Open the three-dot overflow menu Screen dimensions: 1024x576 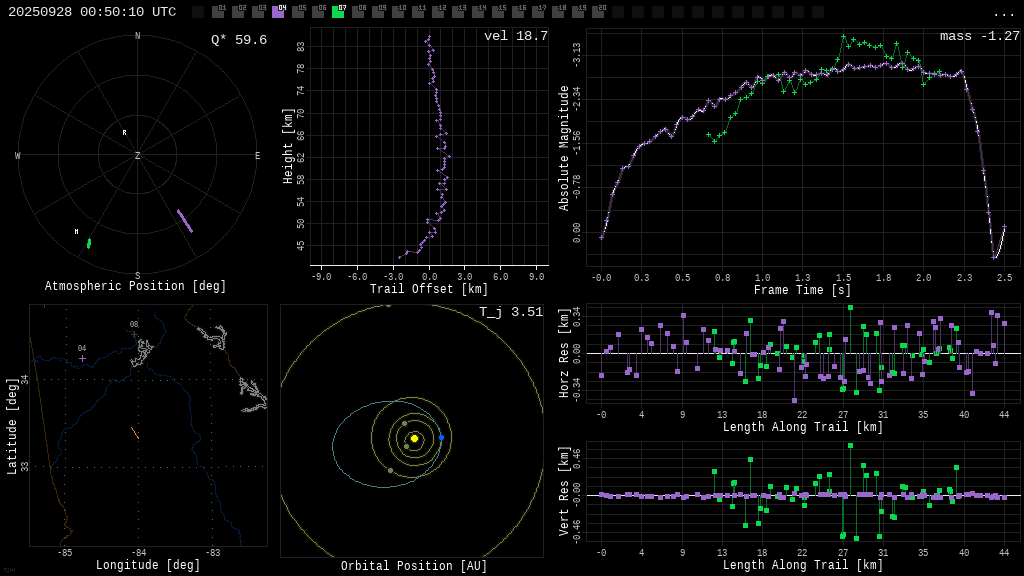1003,13
